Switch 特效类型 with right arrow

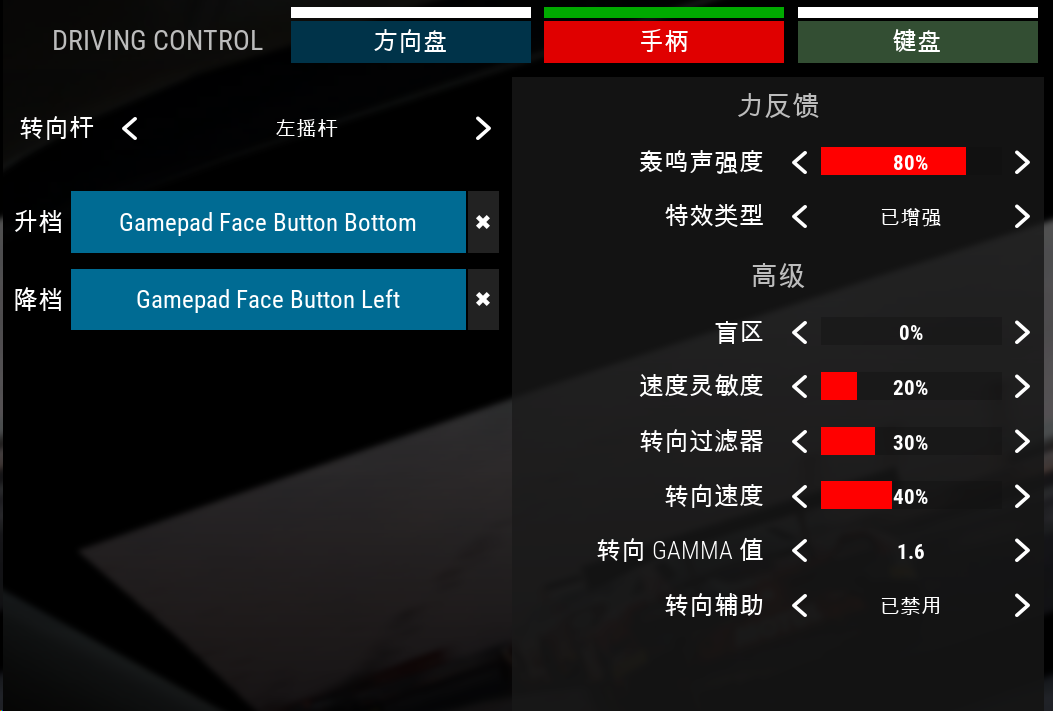(1021, 216)
